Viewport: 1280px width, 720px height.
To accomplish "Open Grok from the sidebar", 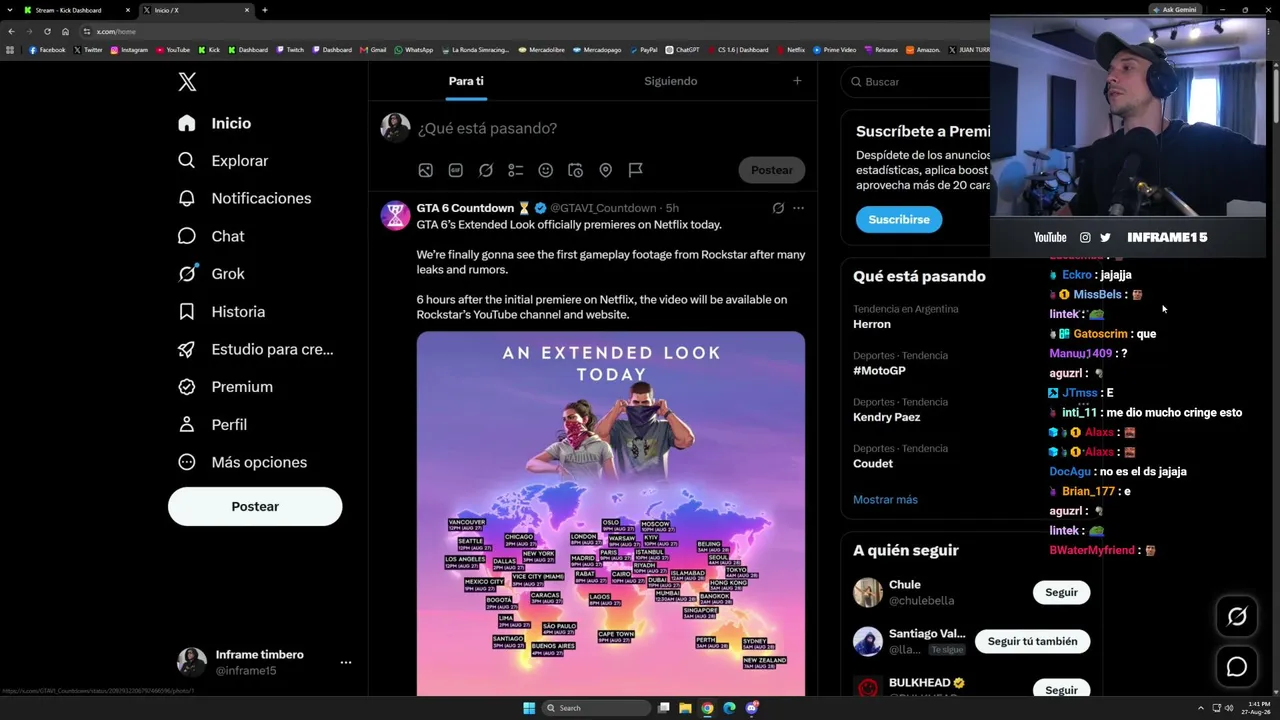I will tap(210, 274).
